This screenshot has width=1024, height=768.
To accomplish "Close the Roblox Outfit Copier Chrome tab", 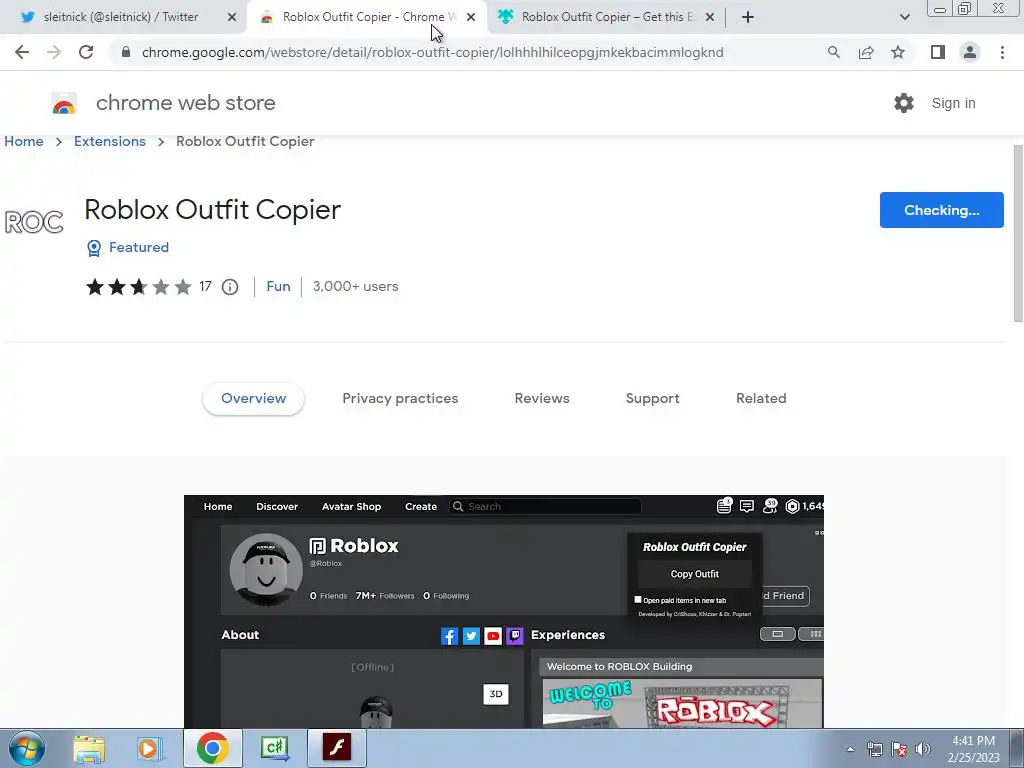I will pyautogui.click(x=471, y=17).
